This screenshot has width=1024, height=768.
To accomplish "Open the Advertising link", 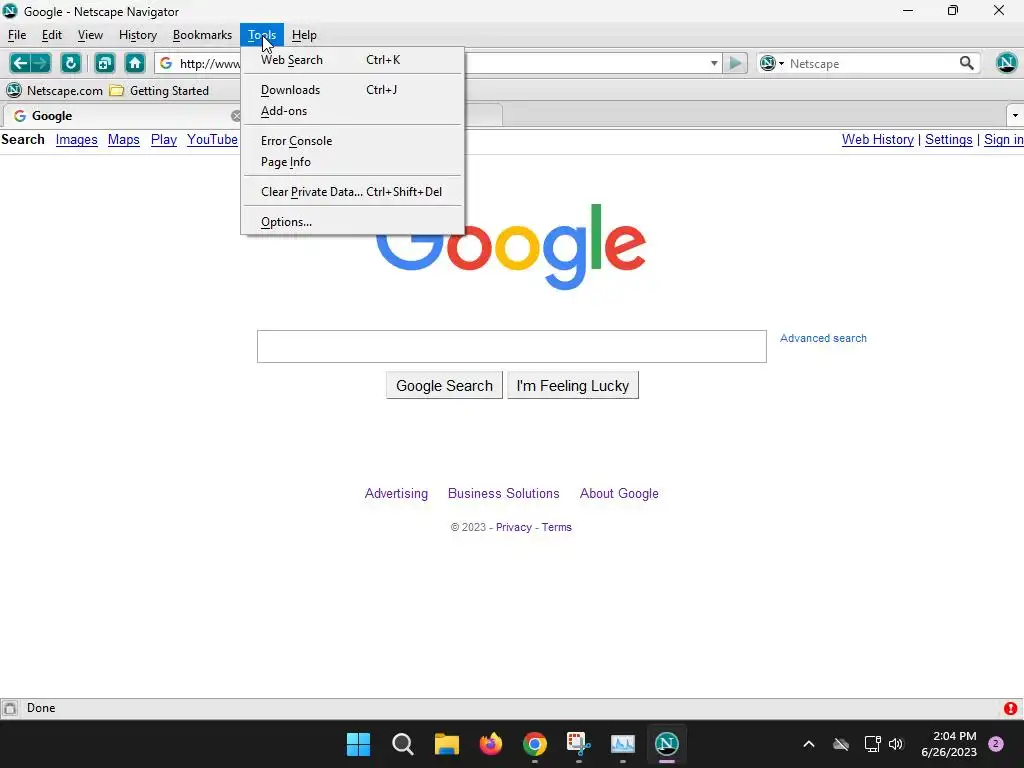I will click(396, 494).
